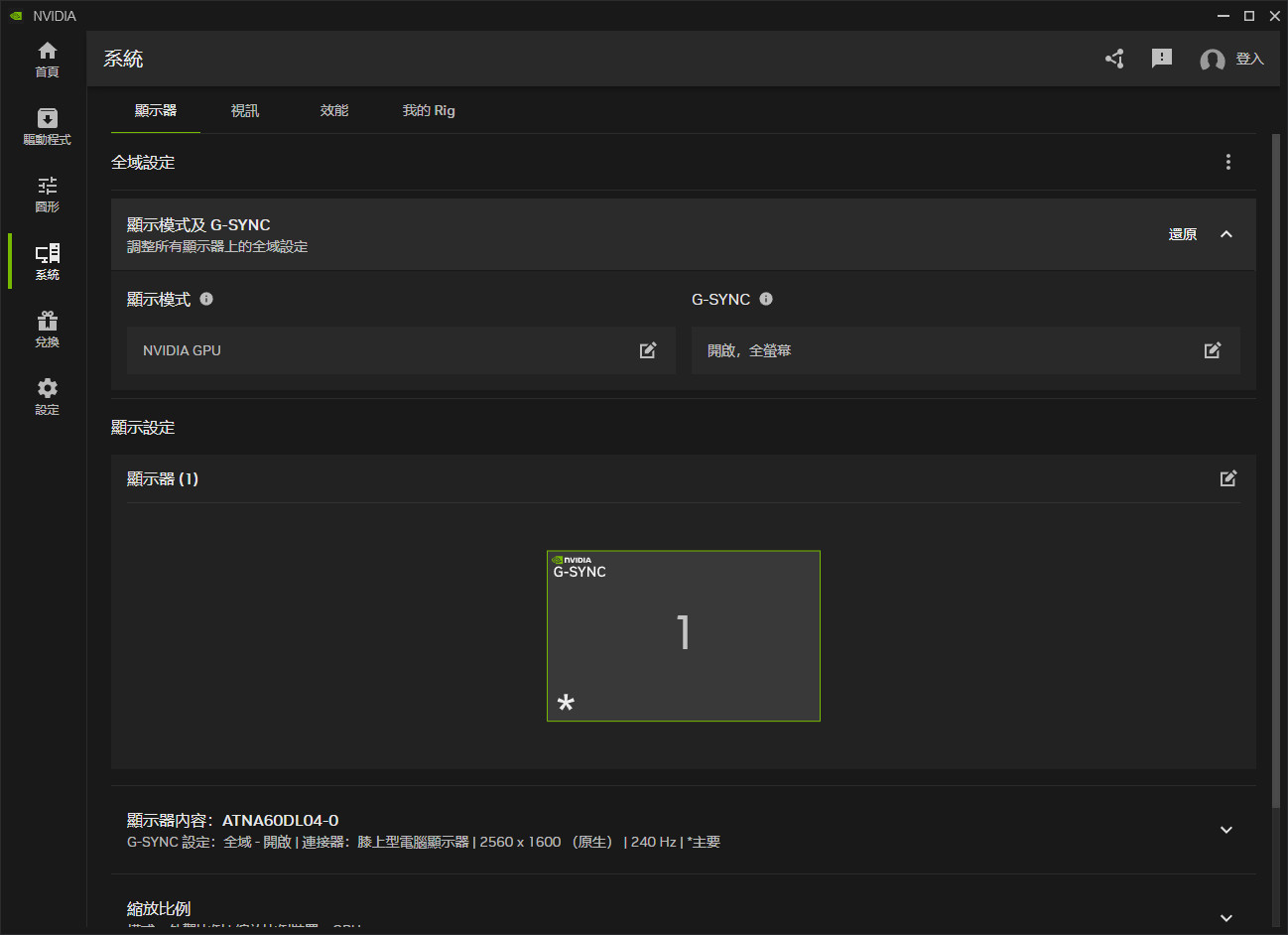Image resolution: width=1288 pixels, height=935 pixels.
Task: Edit the G-SYNC 開啟, 全螢幕 setting
Action: pyautogui.click(x=1213, y=350)
